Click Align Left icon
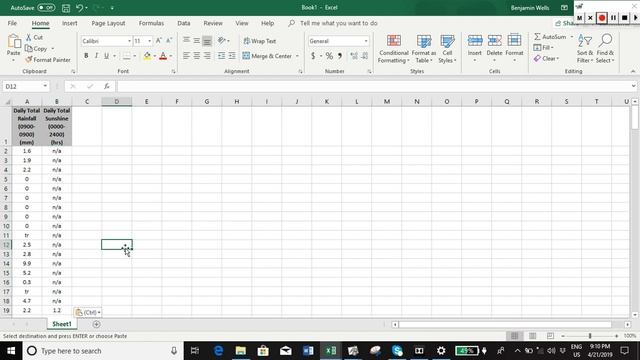The image size is (640, 360). click(x=186, y=56)
